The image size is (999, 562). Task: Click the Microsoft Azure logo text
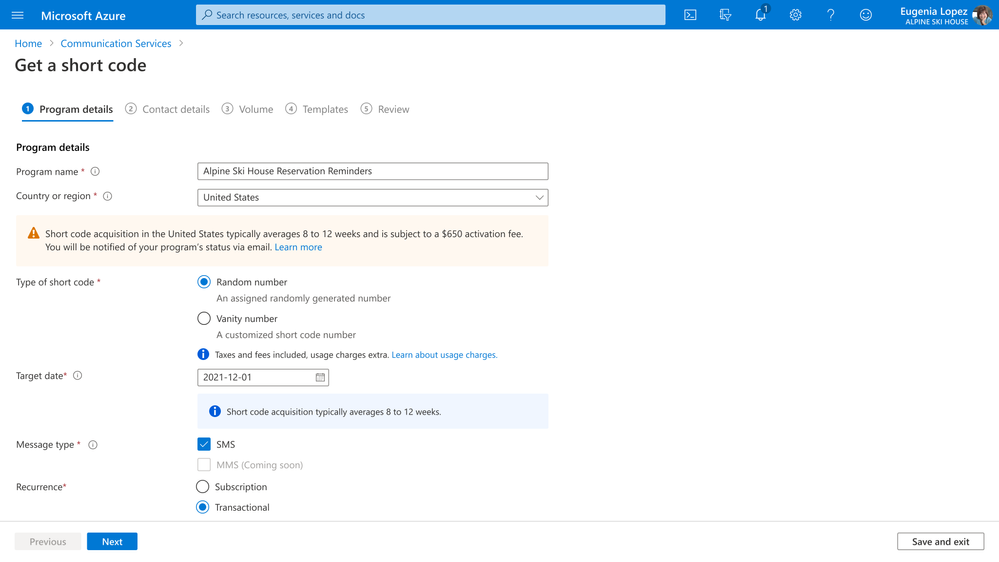click(83, 15)
